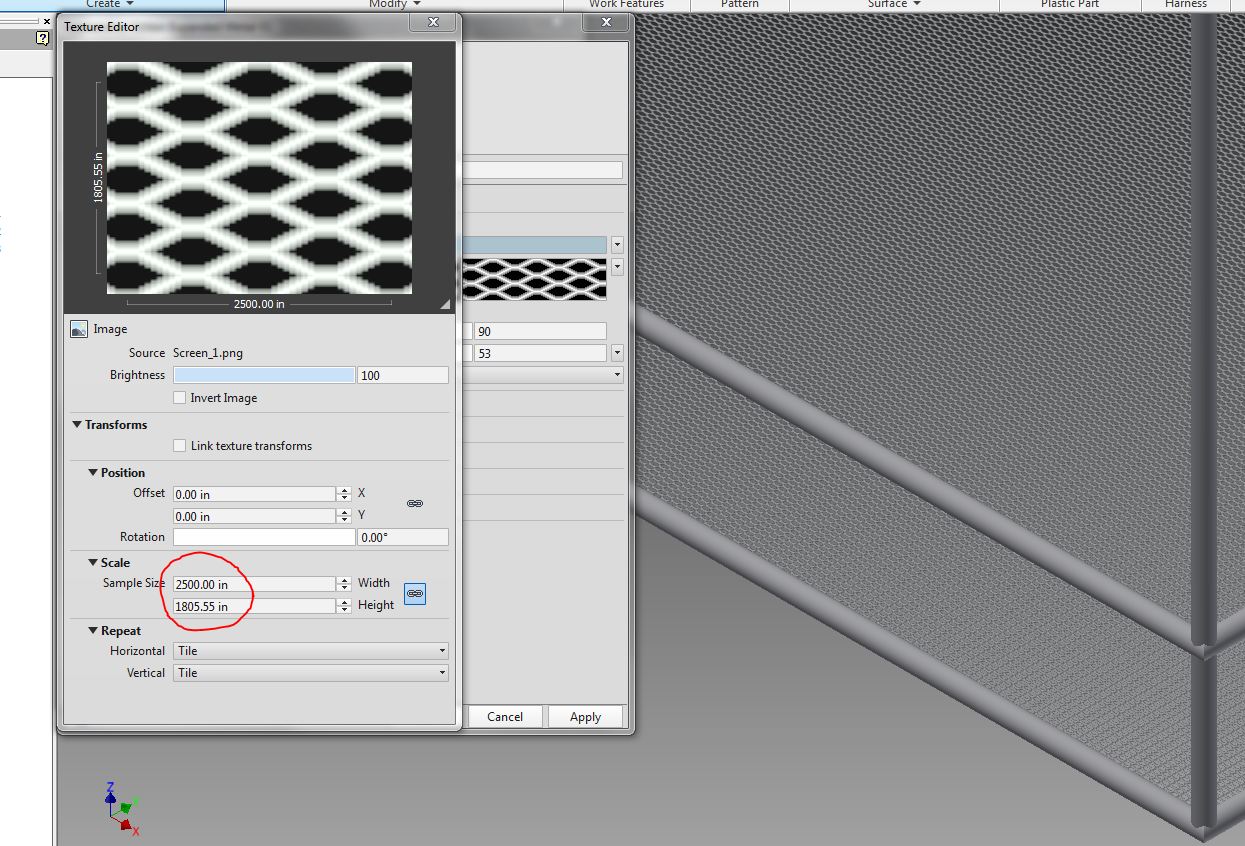Open the Vertical repeat Tile dropdown

[x=440, y=673]
